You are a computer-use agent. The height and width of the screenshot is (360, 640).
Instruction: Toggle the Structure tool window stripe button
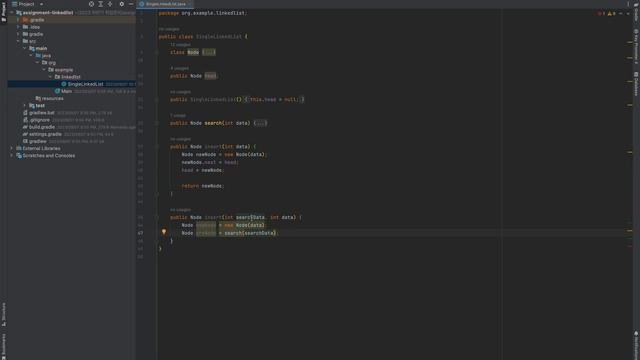pos(4,314)
